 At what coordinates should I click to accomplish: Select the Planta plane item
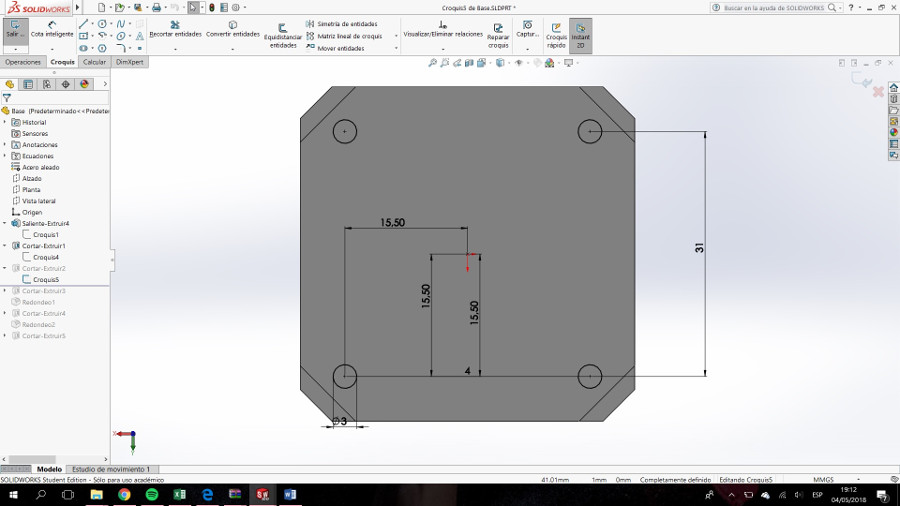point(31,189)
